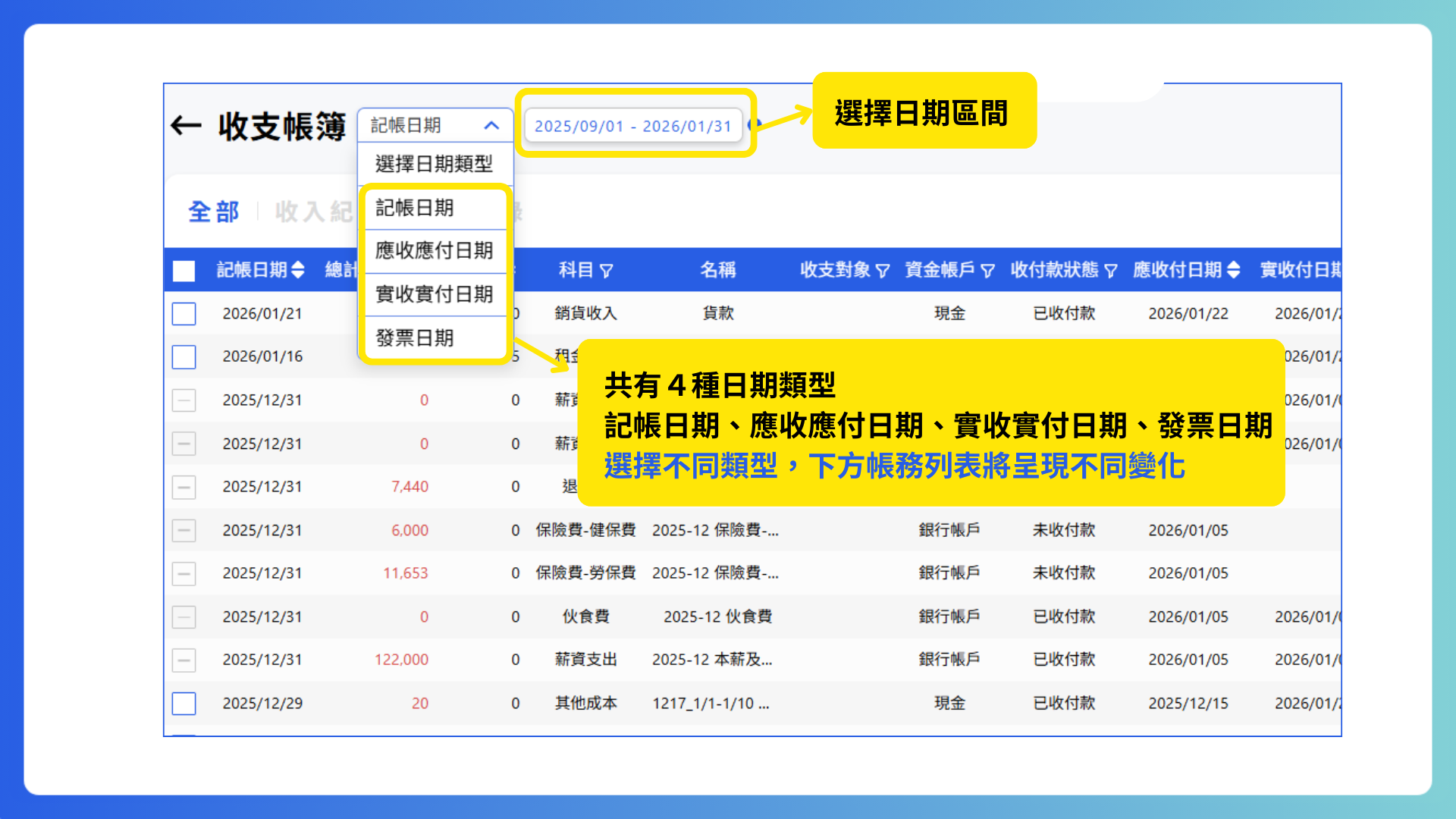Toggle the select-all checkbox in table header

click(184, 271)
